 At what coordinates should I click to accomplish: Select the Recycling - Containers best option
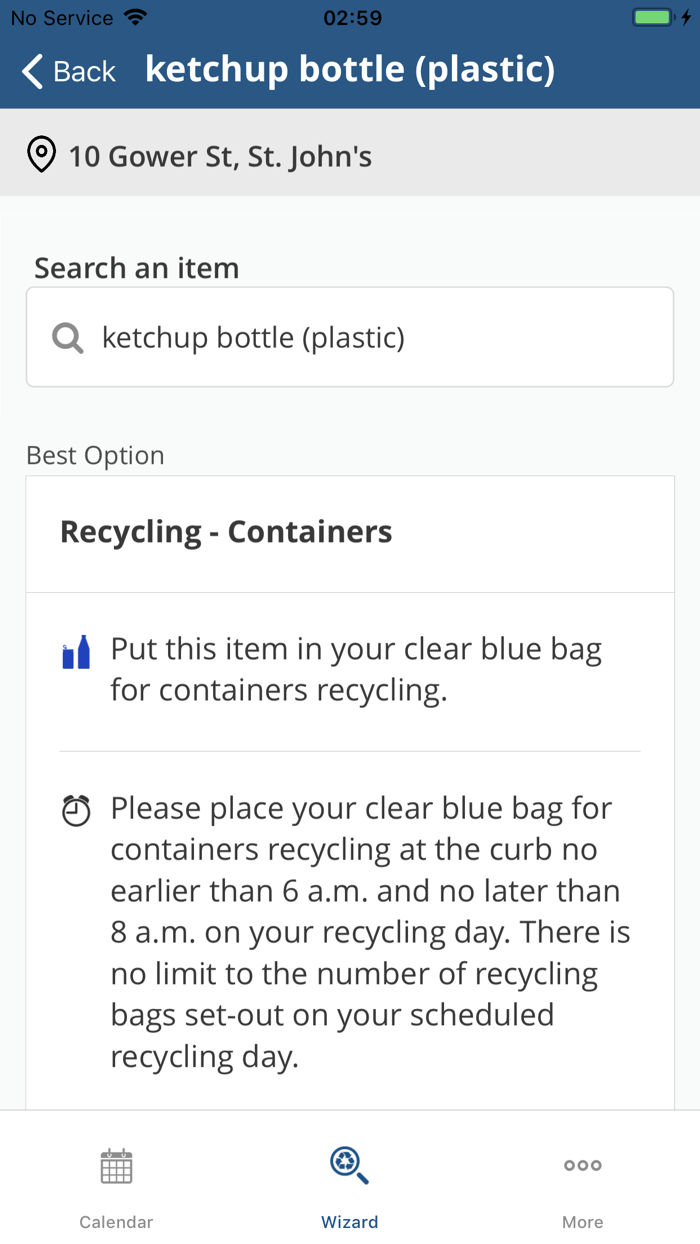(226, 531)
